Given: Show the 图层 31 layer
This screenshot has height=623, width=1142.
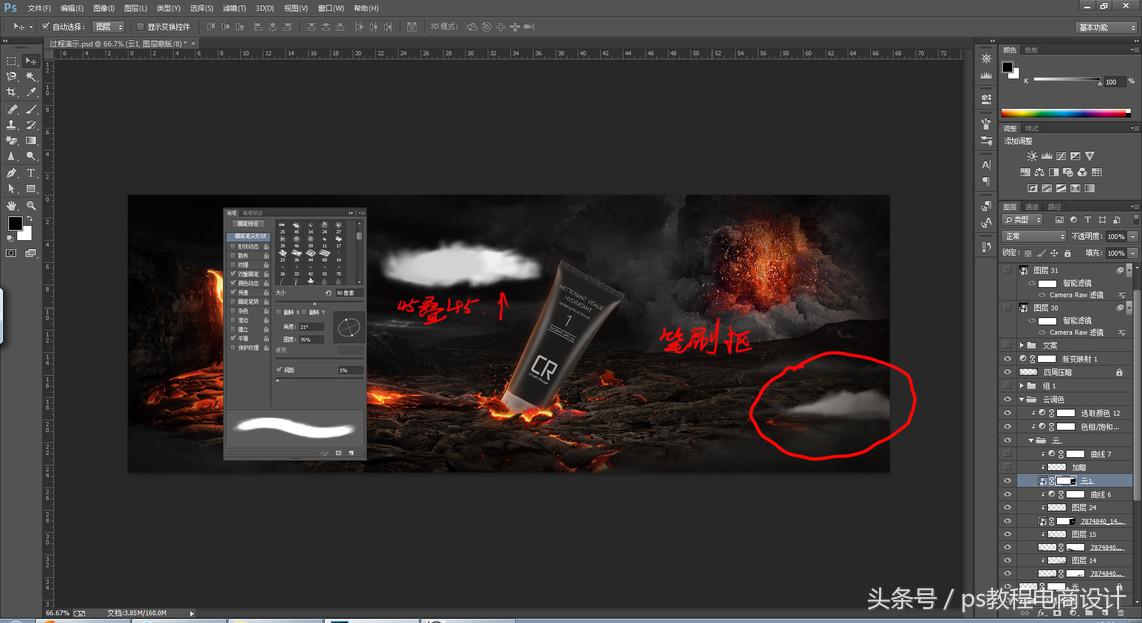Looking at the screenshot, I should click(x=1007, y=270).
